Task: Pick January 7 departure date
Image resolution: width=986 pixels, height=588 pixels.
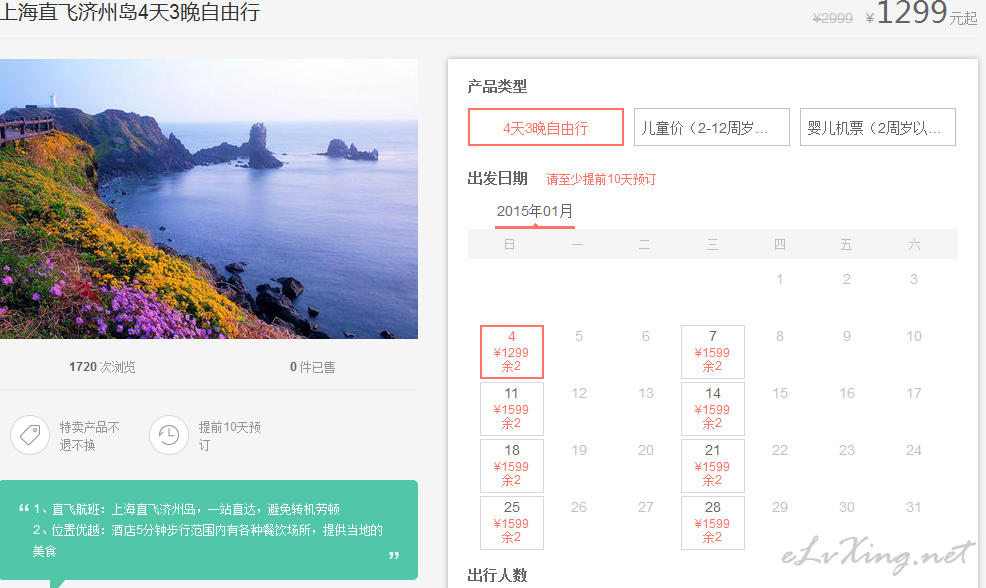Action: click(x=712, y=352)
